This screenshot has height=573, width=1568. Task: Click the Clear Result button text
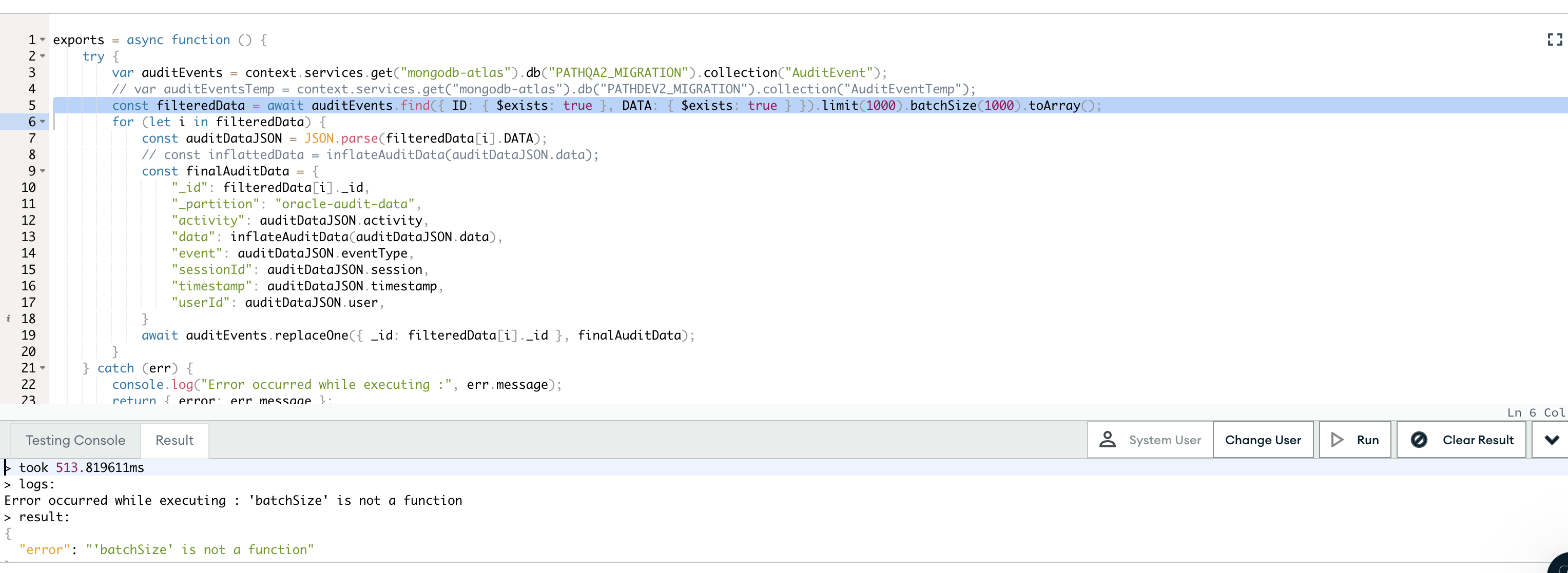1477,440
